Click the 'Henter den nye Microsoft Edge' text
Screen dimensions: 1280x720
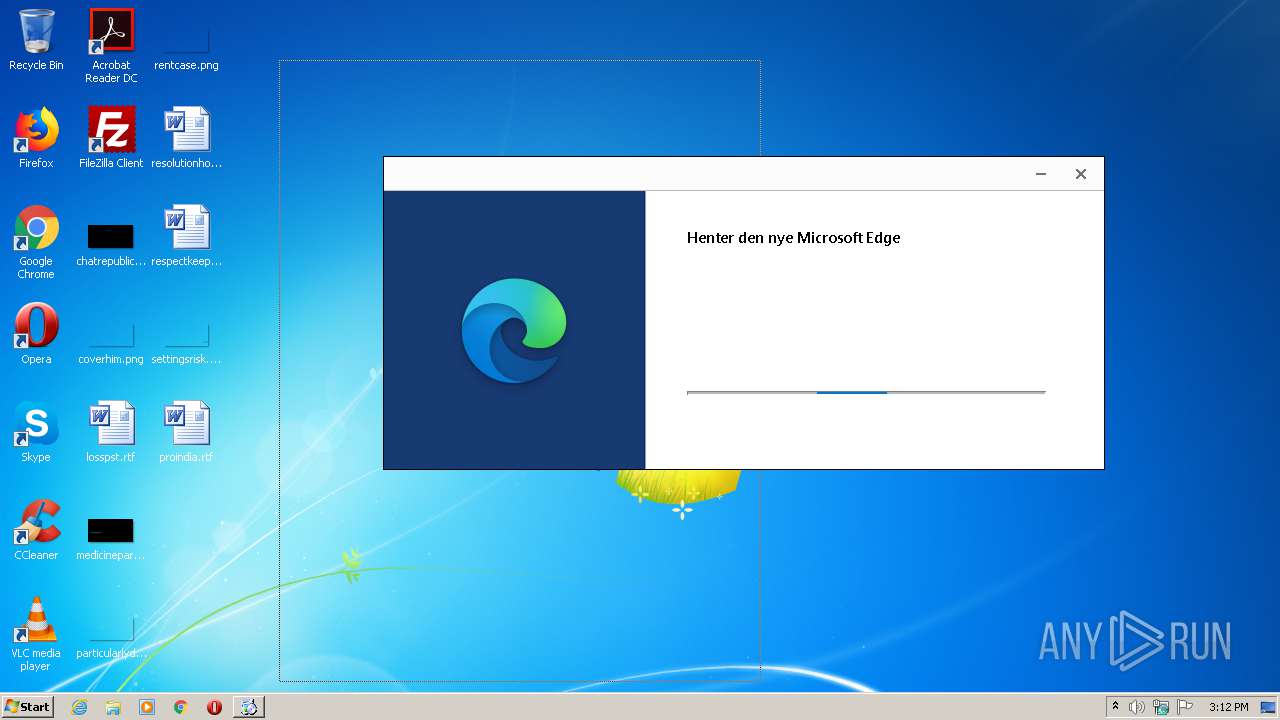pos(793,238)
